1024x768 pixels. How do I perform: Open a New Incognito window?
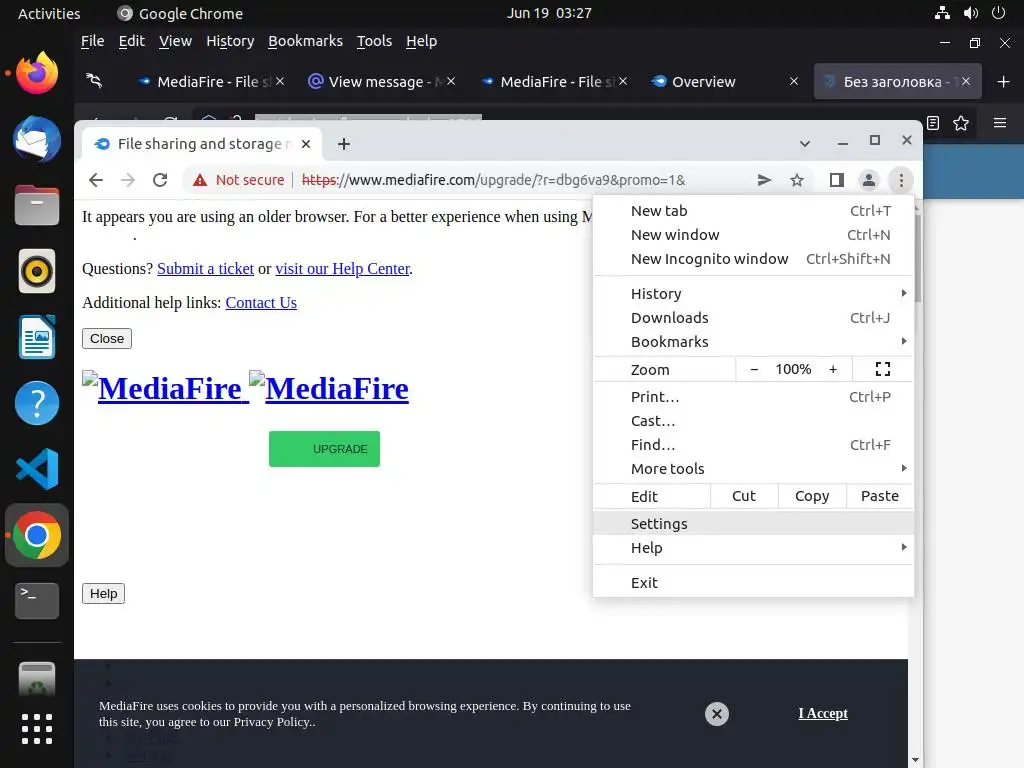point(753,259)
